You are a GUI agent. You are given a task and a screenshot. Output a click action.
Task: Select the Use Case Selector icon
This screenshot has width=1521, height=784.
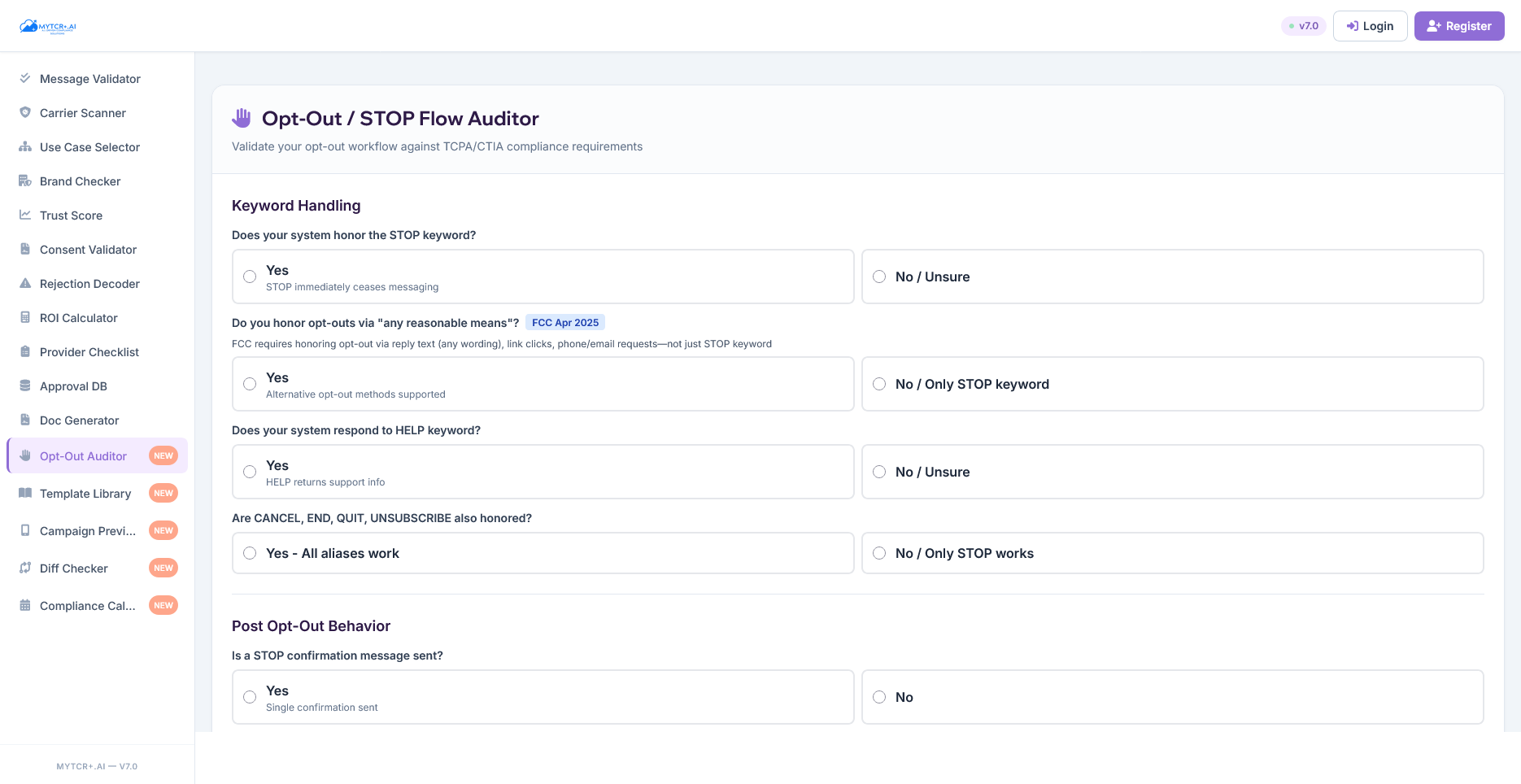24,146
